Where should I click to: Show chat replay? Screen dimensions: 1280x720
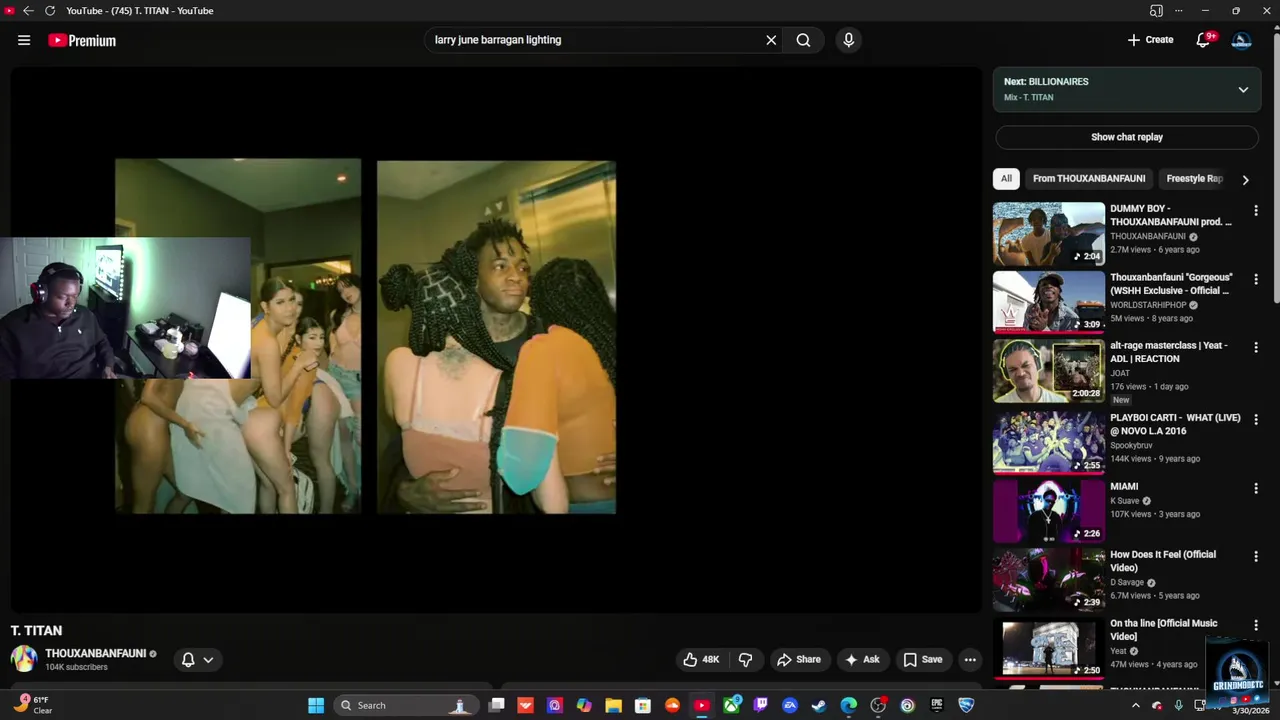pos(1126,137)
